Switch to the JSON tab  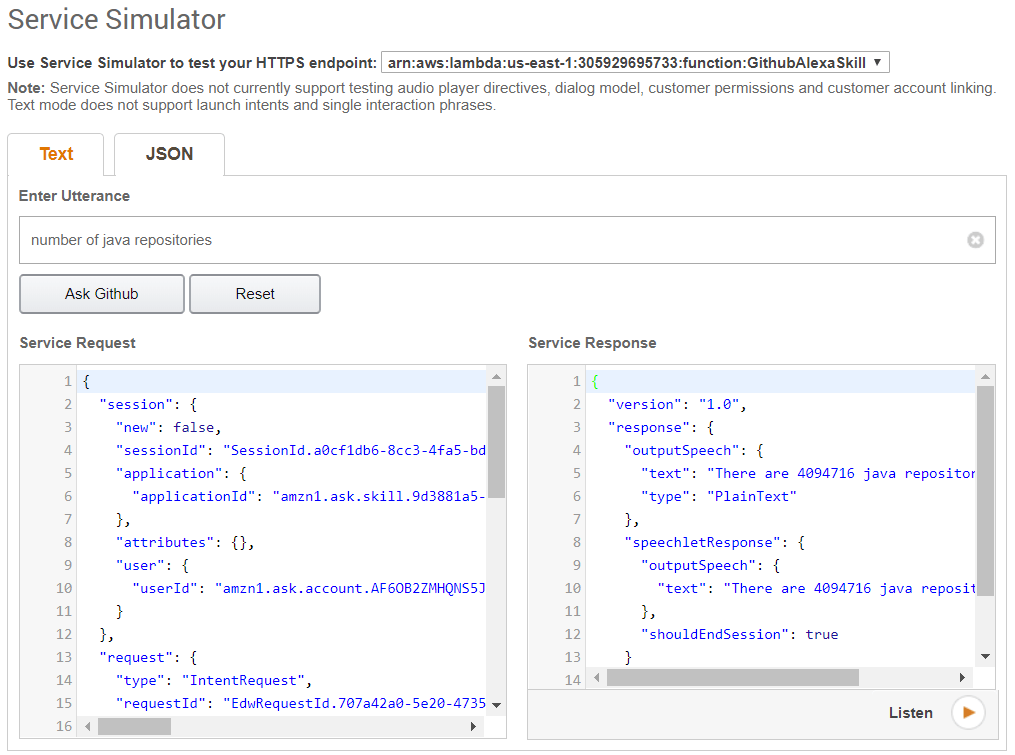[169, 153]
